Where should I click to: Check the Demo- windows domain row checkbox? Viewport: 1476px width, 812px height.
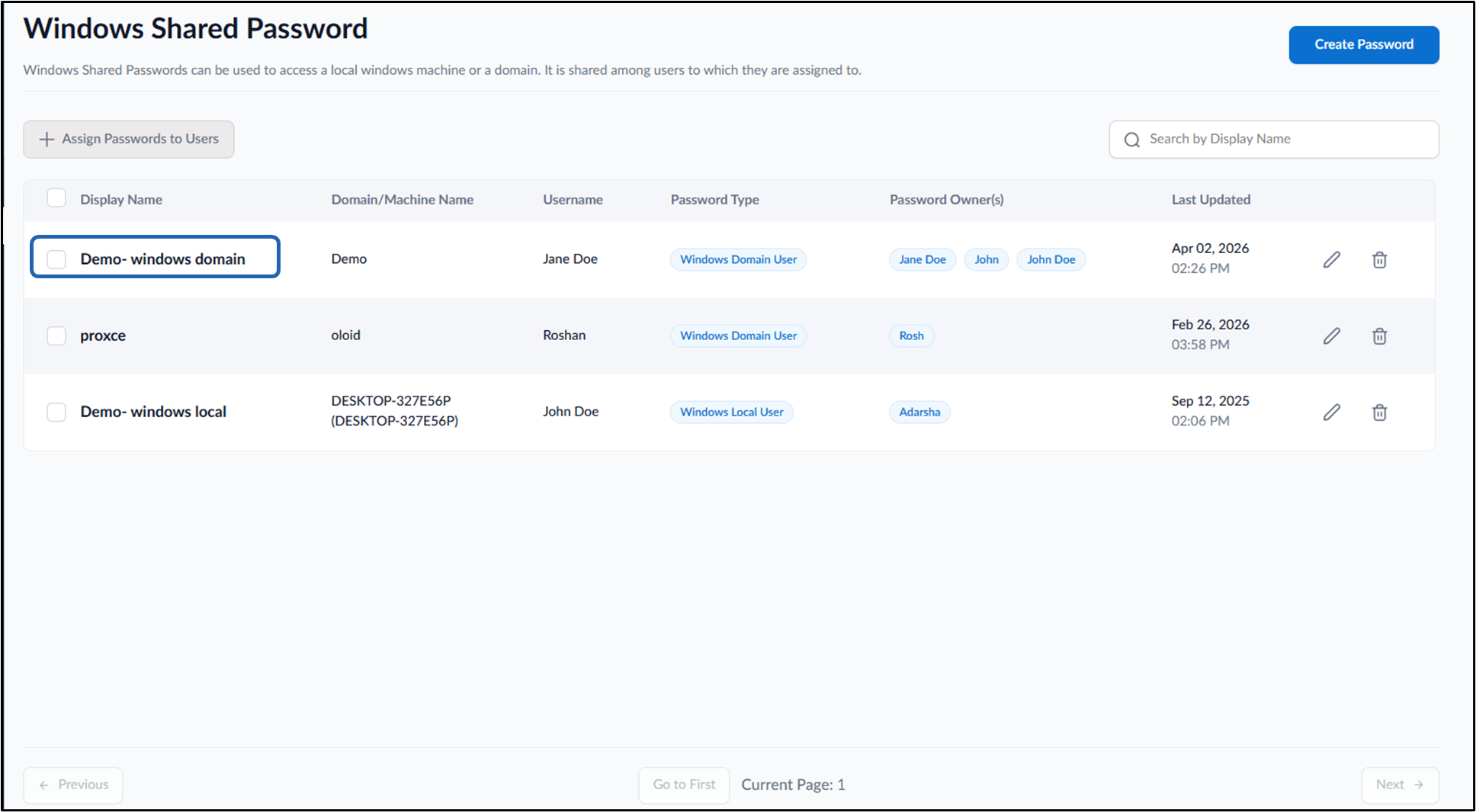coord(56,259)
